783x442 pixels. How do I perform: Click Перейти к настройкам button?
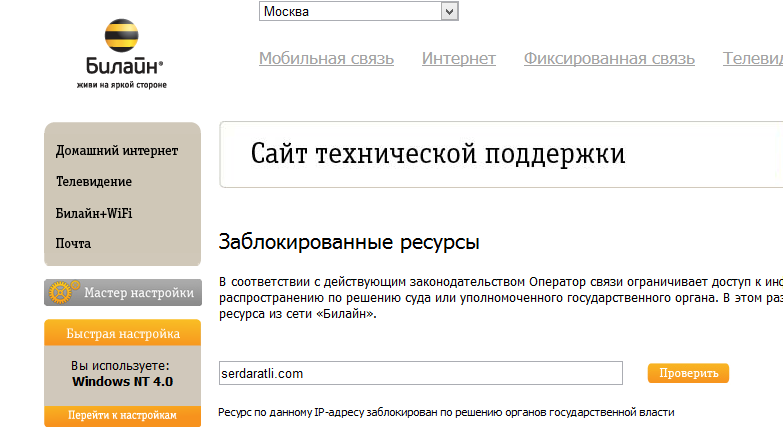tap(122, 416)
